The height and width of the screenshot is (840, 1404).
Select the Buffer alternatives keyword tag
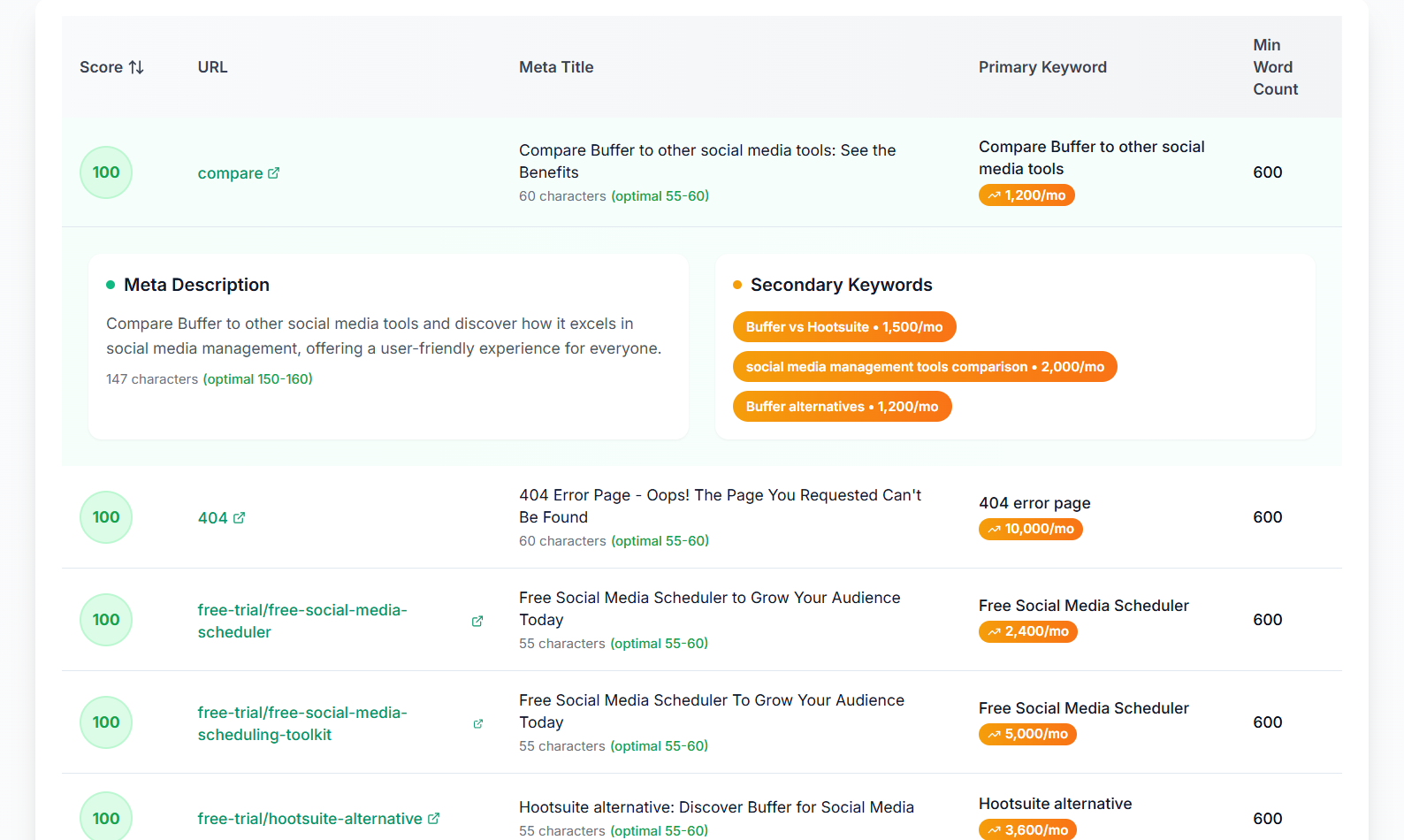(842, 407)
